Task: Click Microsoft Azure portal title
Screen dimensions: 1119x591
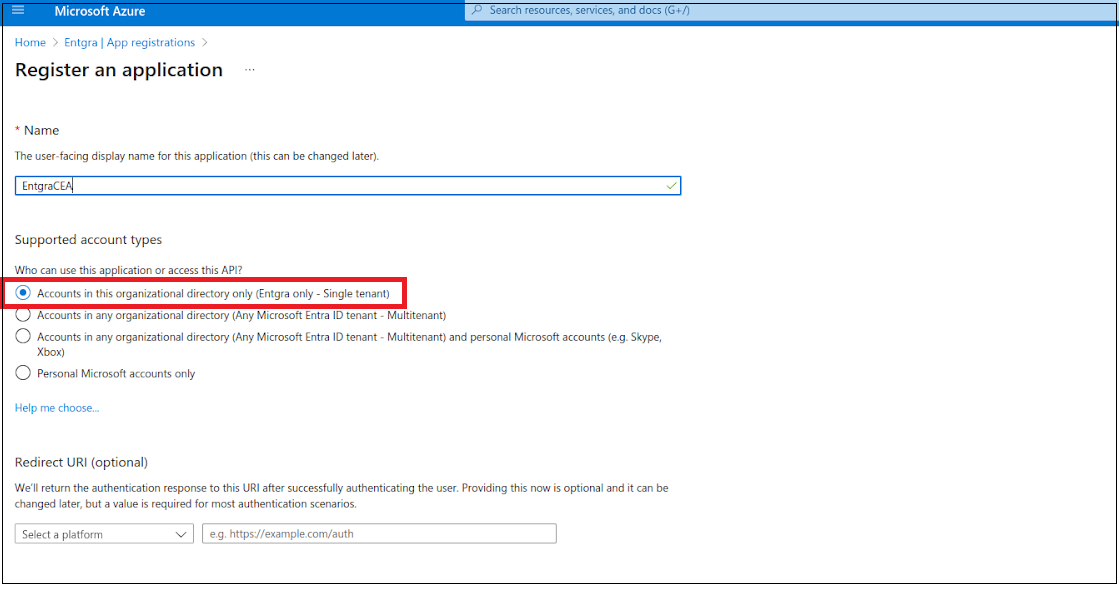Action: tap(100, 11)
